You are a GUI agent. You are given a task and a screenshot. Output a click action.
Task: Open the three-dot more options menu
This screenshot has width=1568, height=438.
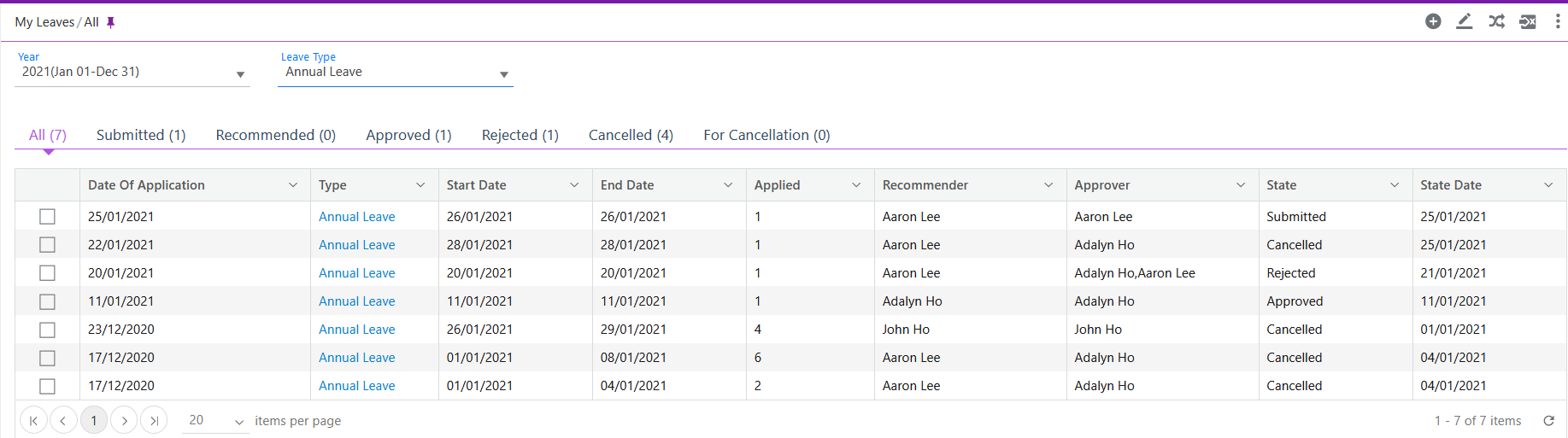[x=1557, y=21]
